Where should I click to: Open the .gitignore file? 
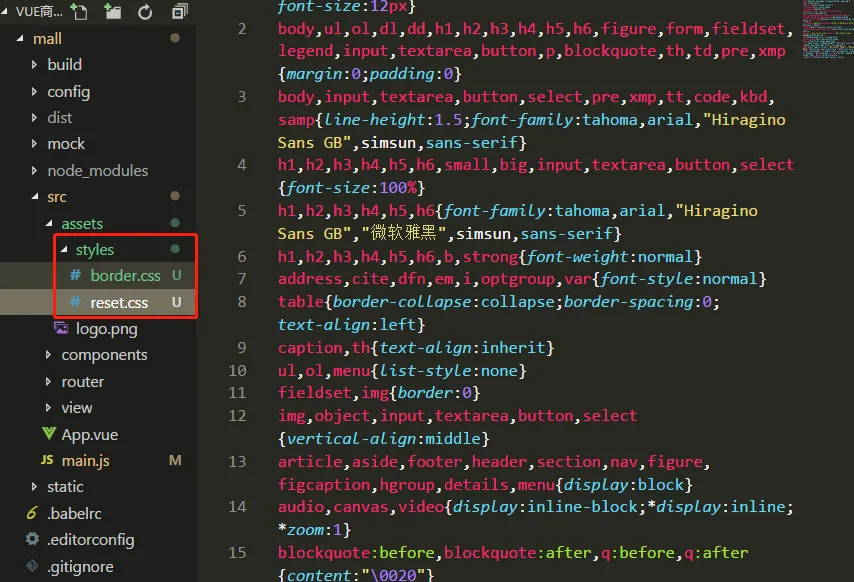pos(80,566)
